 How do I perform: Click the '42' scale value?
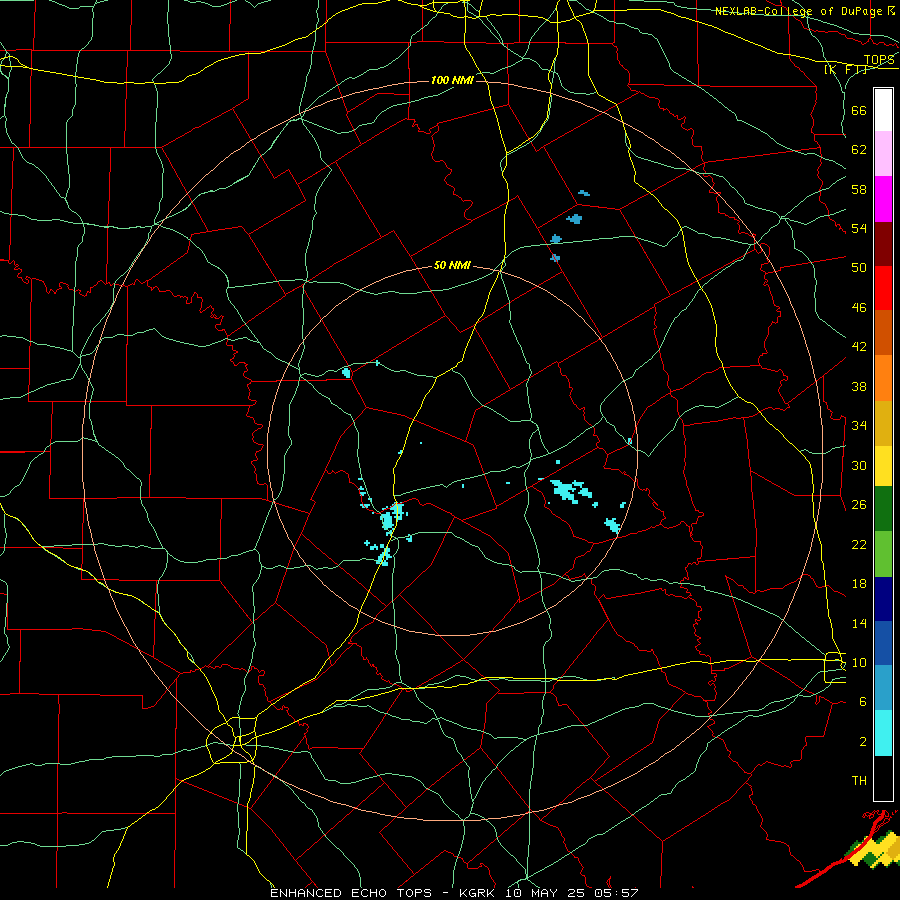coord(859,347)
